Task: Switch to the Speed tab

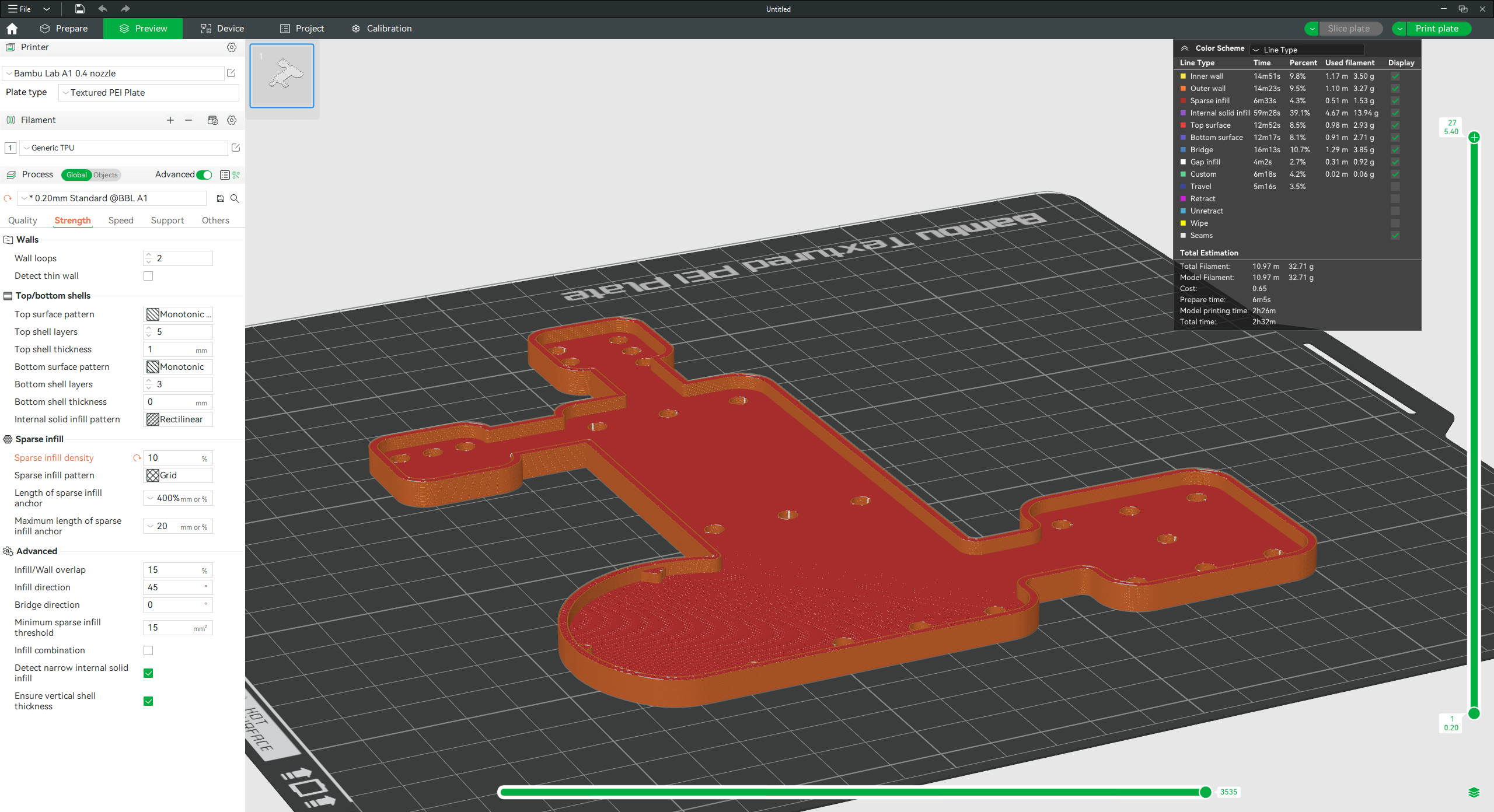Action: click(x=121, y=220)
